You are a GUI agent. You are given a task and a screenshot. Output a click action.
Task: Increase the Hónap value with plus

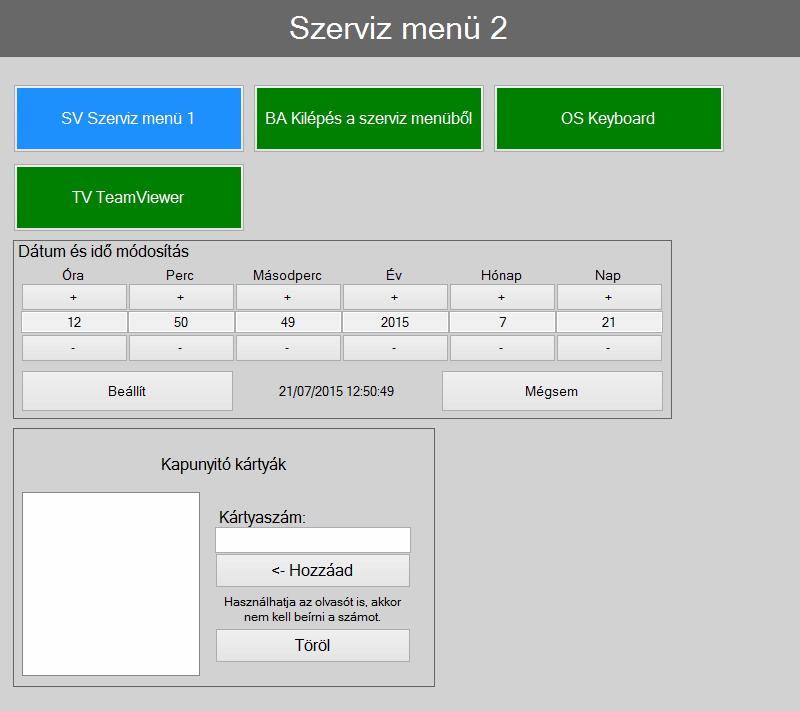coord(502,297)
